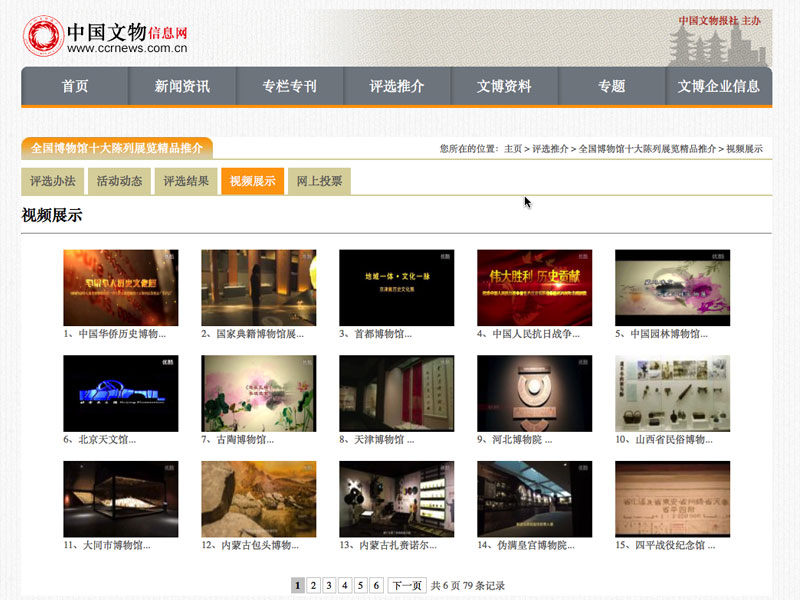
Task: Click caption link 9、河北博物院...
Action: pyautogui.click(x=515, y=440)
